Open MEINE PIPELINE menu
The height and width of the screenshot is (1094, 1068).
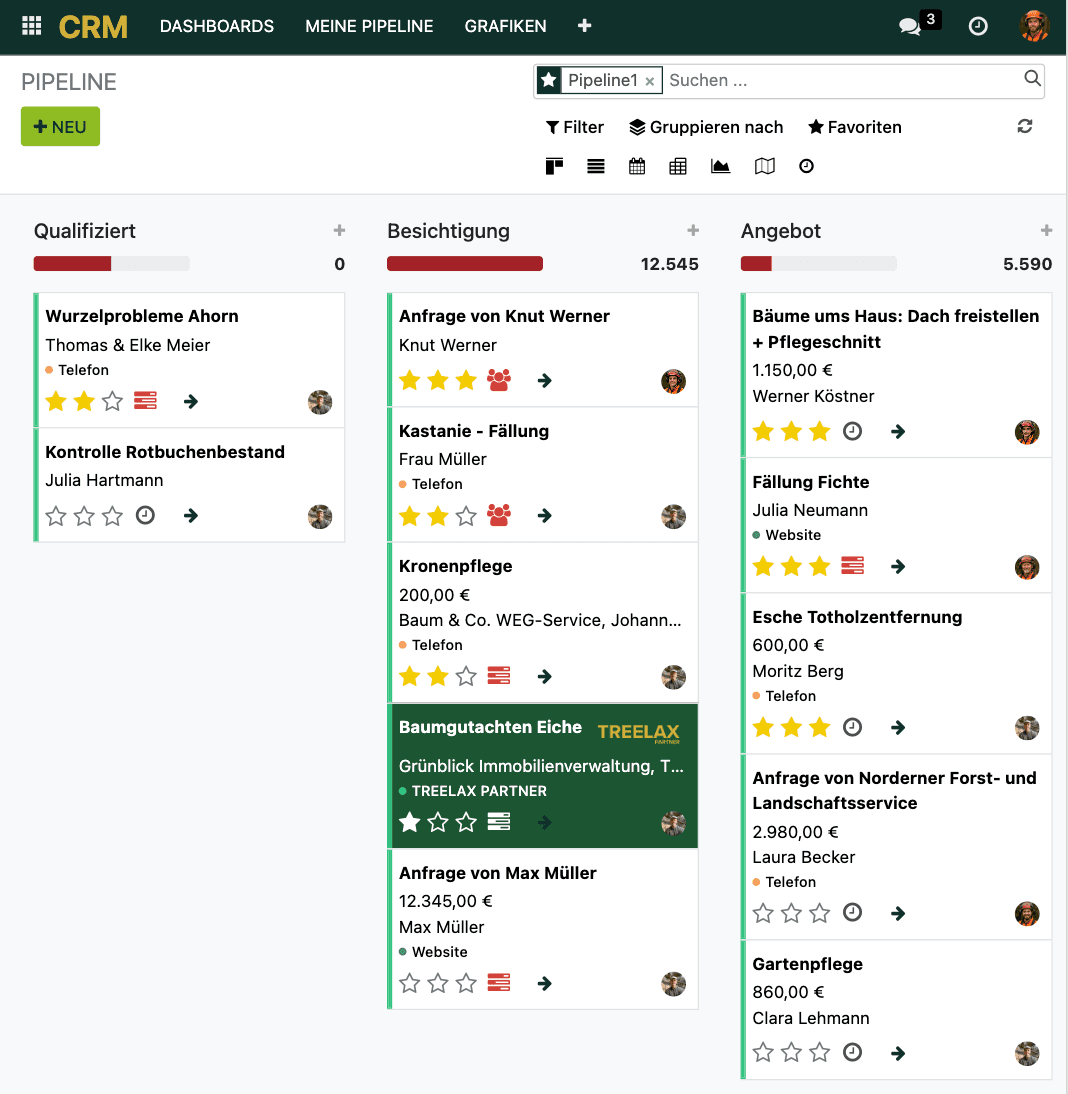click(x=369, y=27)
